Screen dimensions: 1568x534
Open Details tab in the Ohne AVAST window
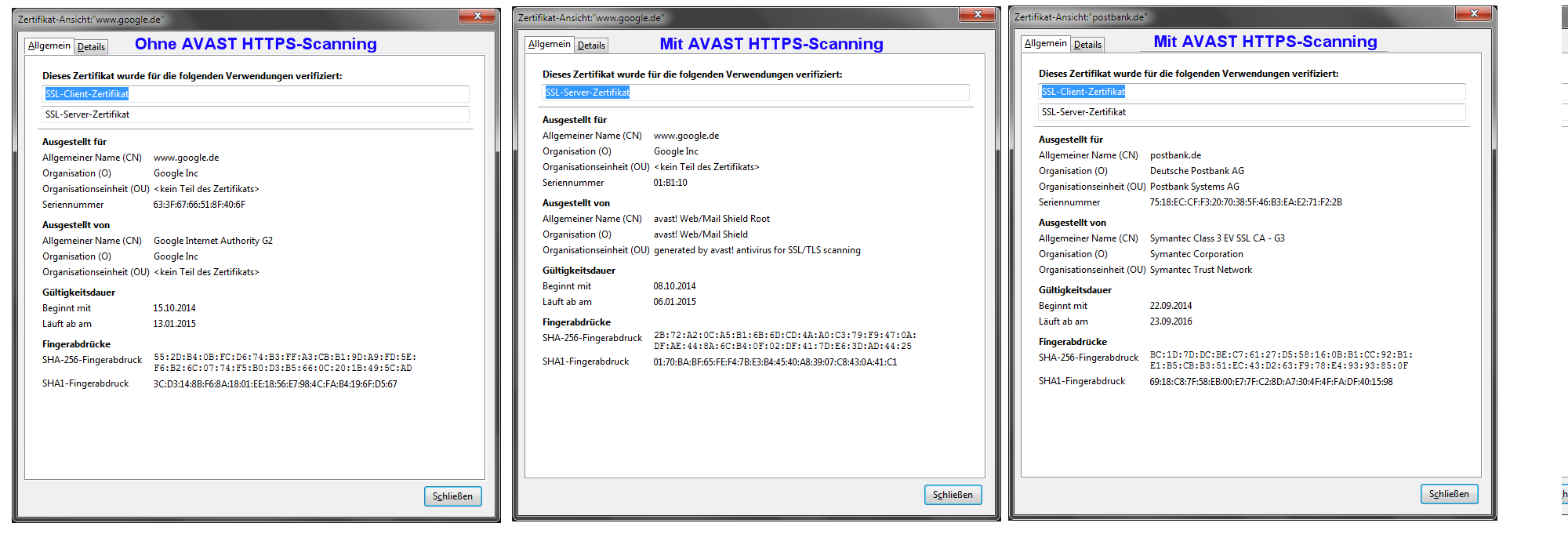(x=91, y=47)
